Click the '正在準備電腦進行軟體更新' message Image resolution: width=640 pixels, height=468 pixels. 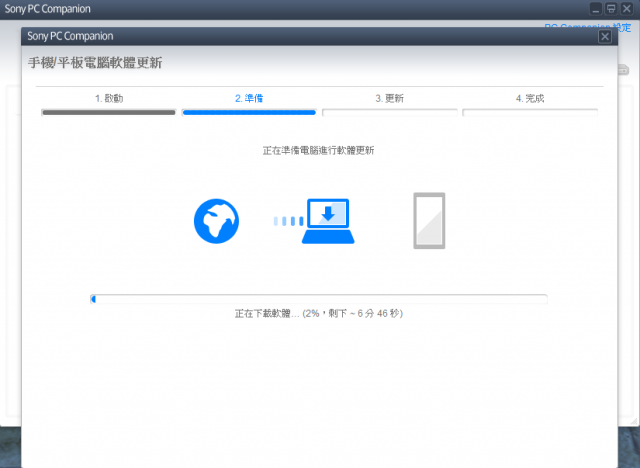point(318,151)
